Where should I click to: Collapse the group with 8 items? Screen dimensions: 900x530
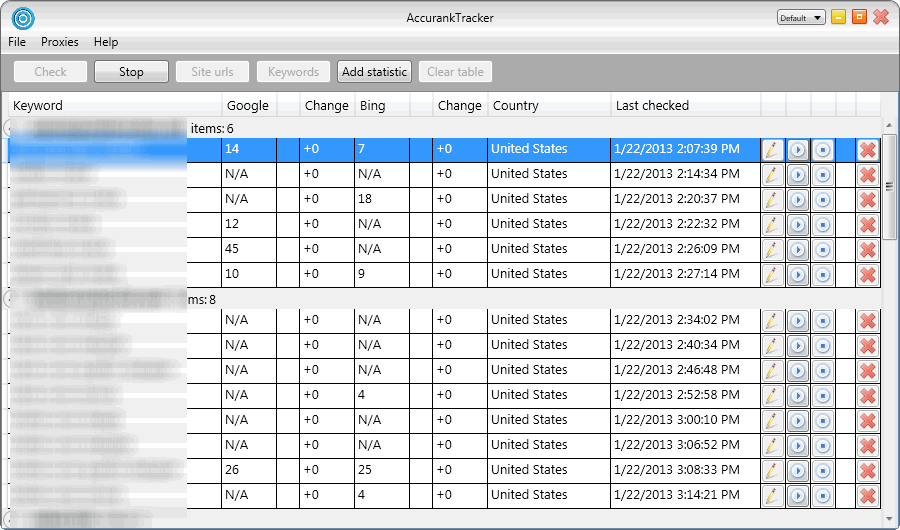(x=6, y=299)
